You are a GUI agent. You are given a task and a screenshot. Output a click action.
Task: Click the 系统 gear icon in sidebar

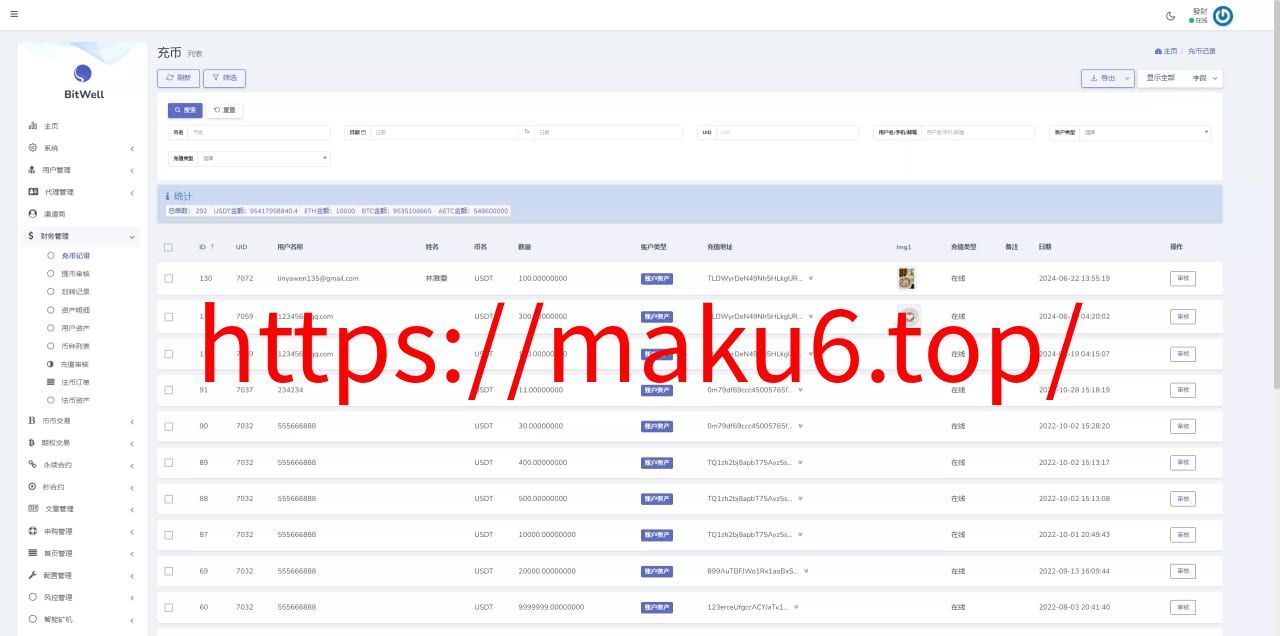pos(33,148)
